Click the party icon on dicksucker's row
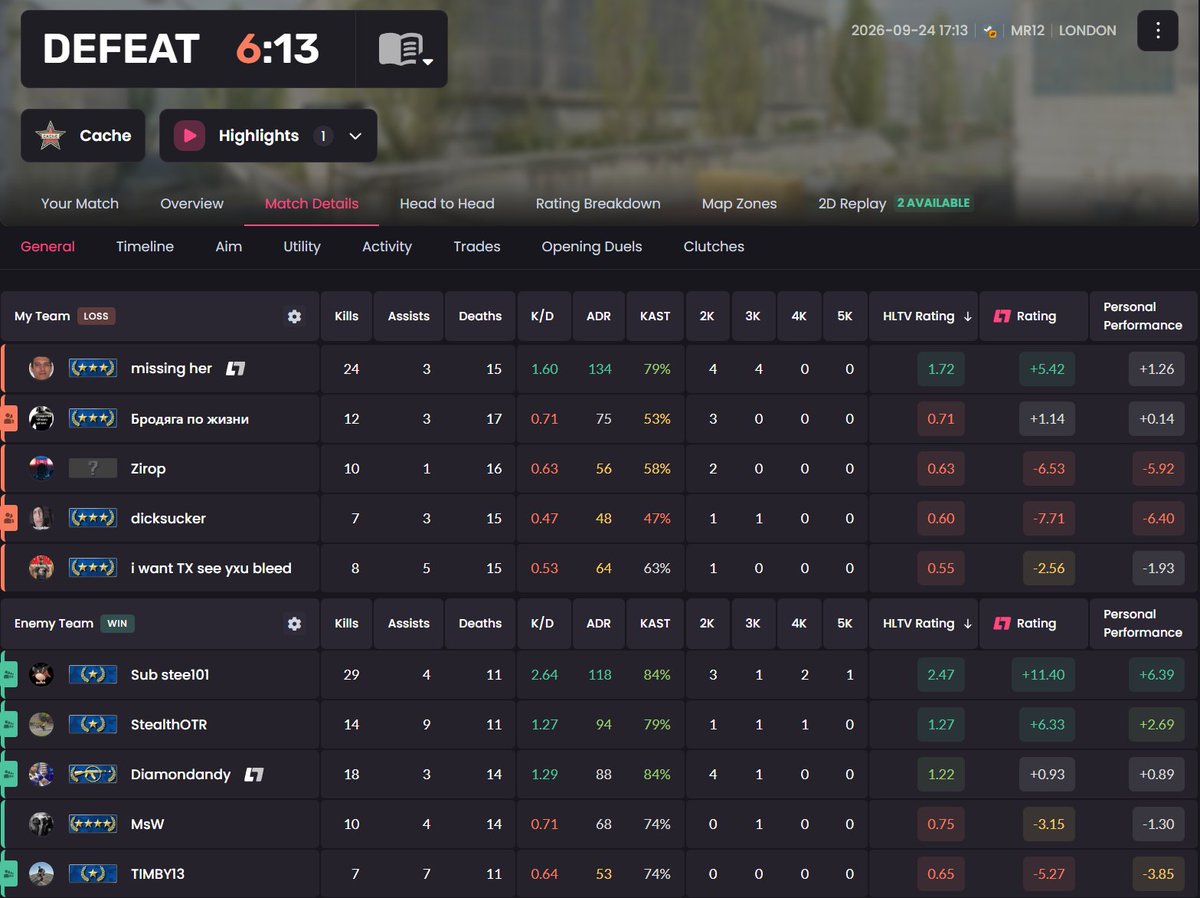 click(x=10, y=518)
